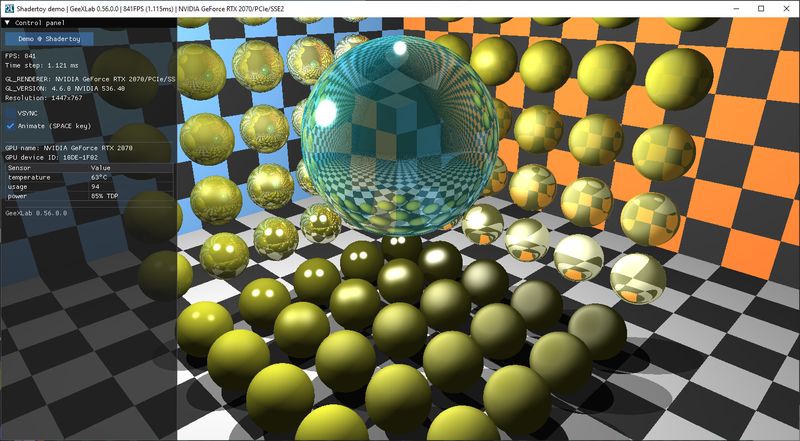Click the GeeXLab 0.56.0.0 footer text

click(36, 213)
